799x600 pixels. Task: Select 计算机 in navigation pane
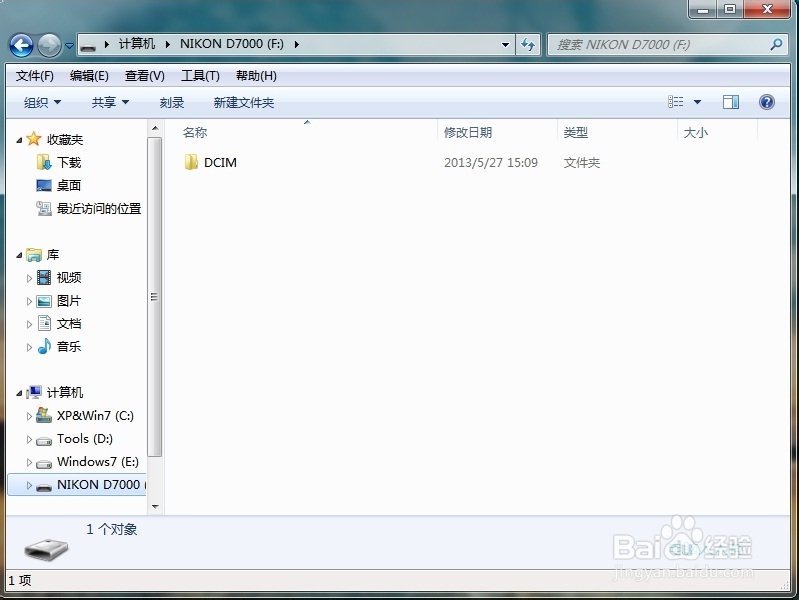(65, 393)
